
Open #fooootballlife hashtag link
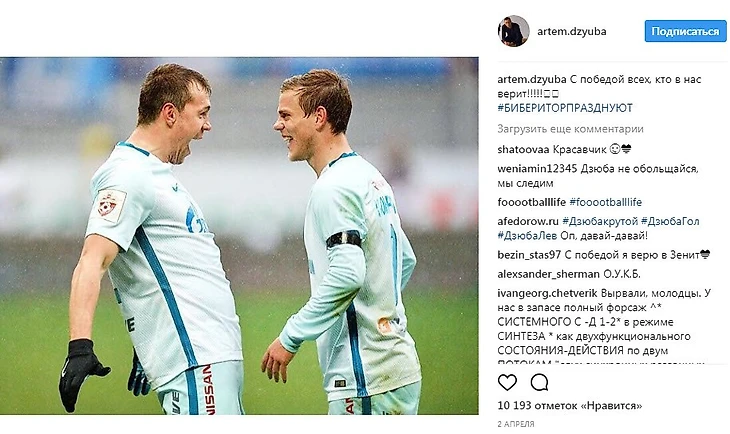(605, 202)
